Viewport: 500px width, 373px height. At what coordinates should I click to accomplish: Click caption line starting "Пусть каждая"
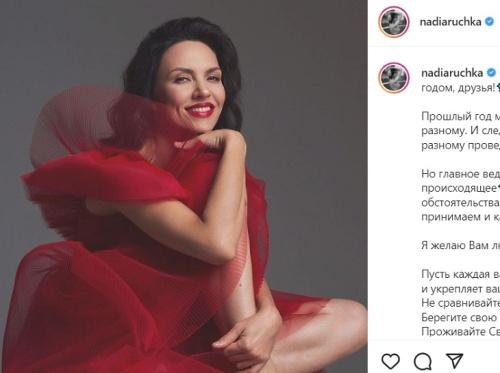[461, 274]
